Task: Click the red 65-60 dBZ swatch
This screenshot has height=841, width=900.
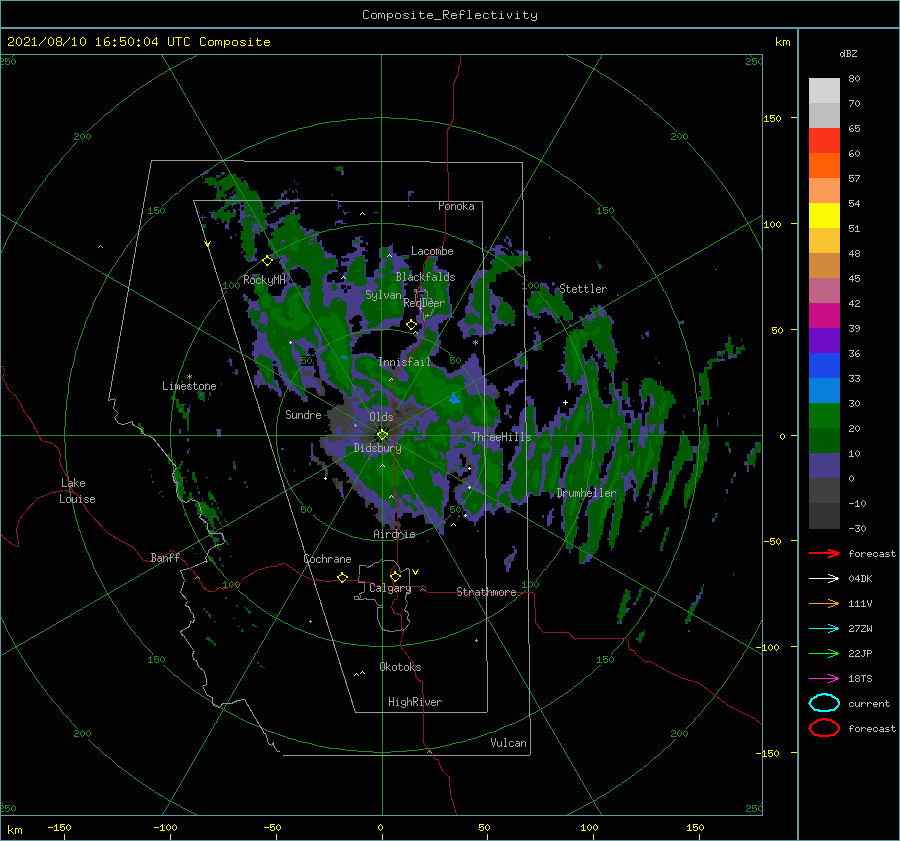Action: (x=824, y=141)
